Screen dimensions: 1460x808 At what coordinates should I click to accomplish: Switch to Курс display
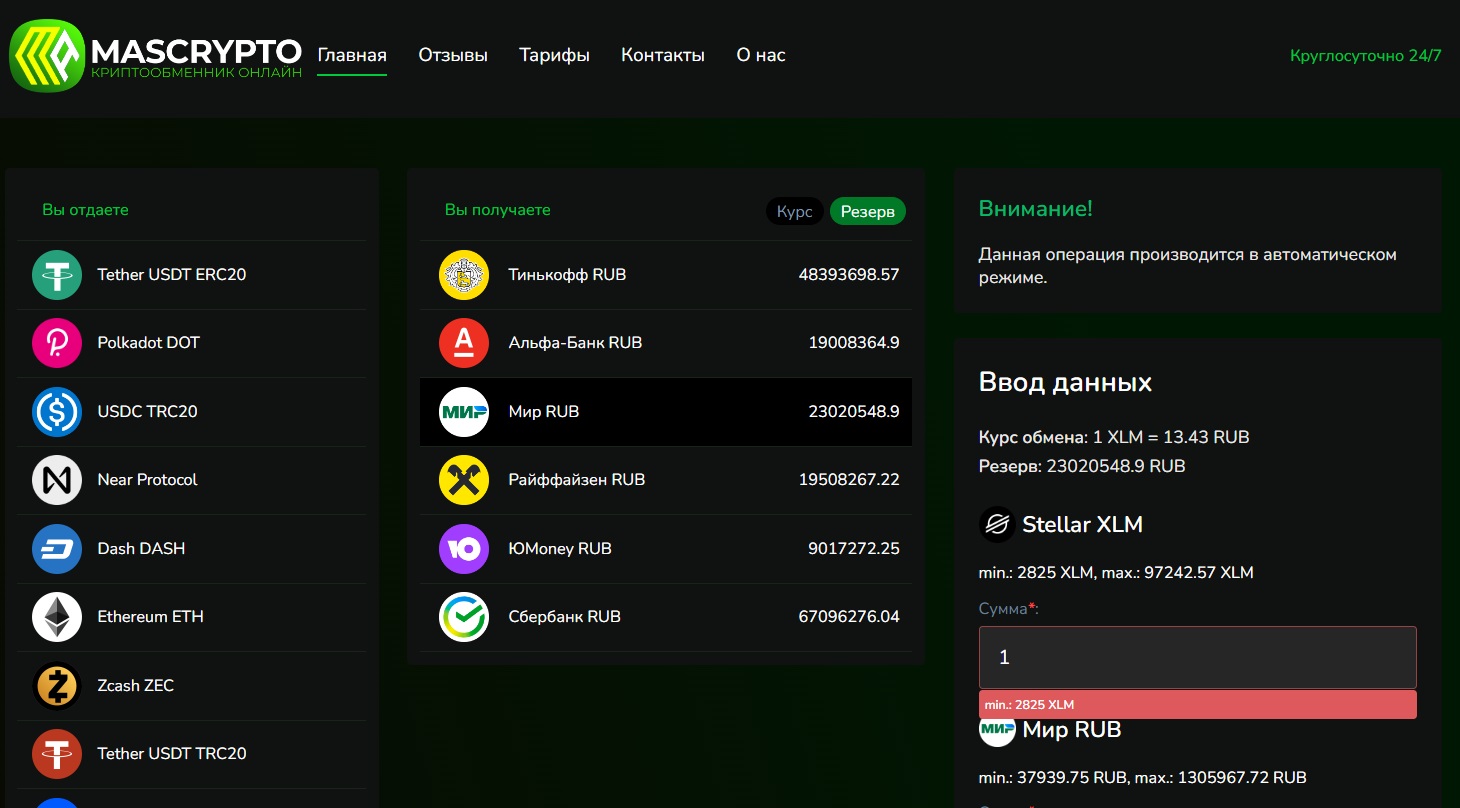pyautogui.click(x=795, y=212)
